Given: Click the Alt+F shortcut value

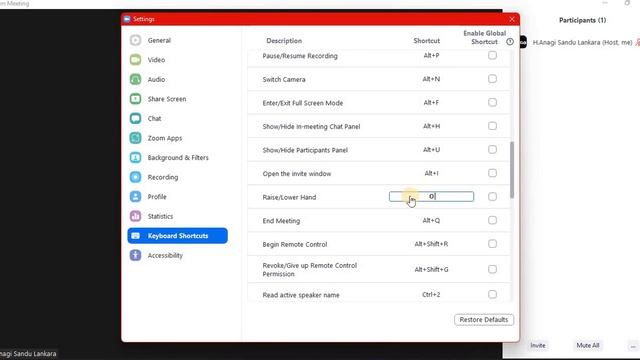Looking at the screenshot, I should pos(431,103).
